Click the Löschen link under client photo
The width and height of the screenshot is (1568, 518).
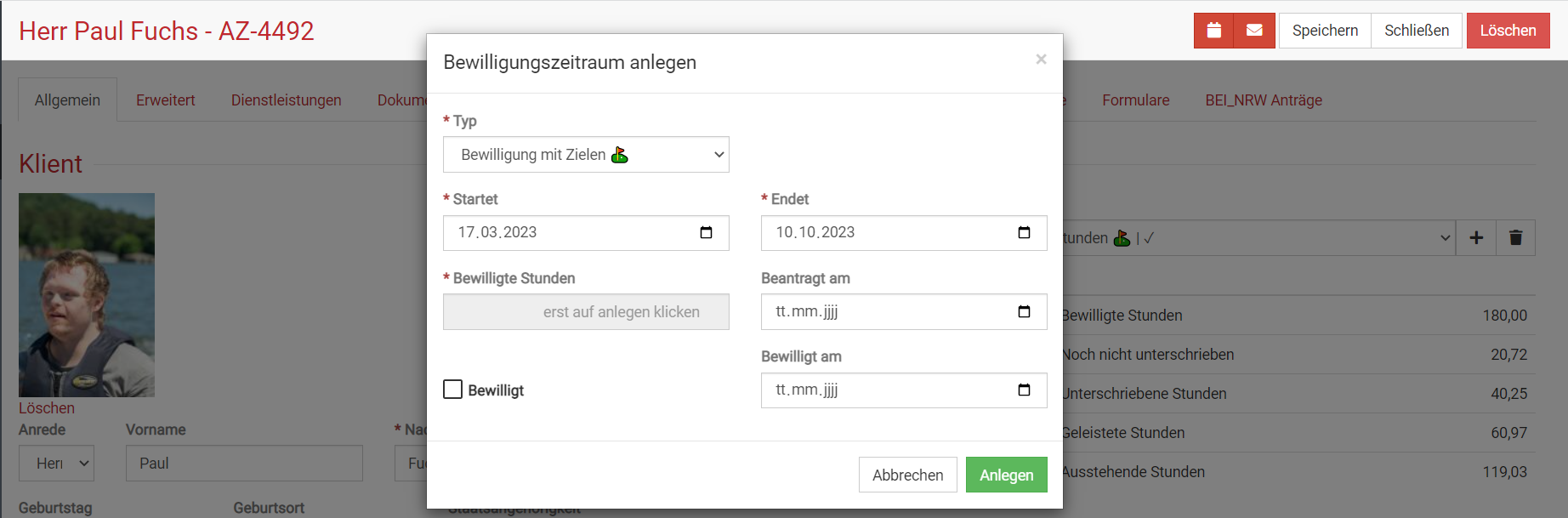(47, 408)
